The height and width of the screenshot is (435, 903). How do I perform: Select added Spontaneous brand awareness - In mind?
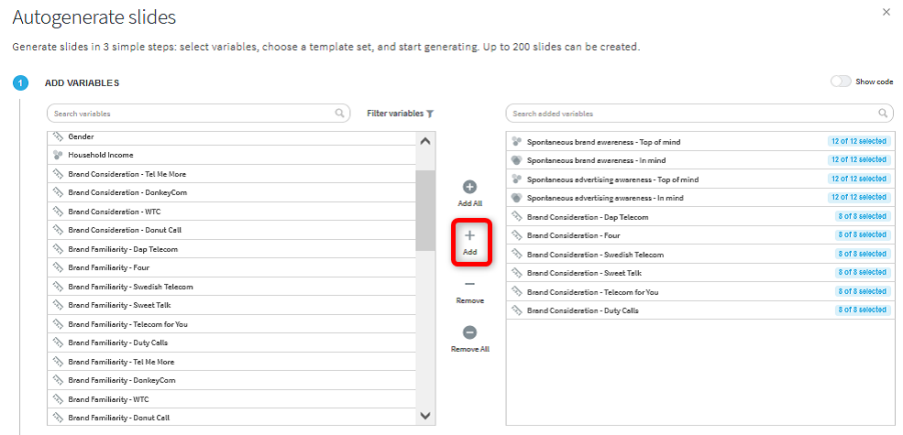pyautogui.click(x=700, y=160)
